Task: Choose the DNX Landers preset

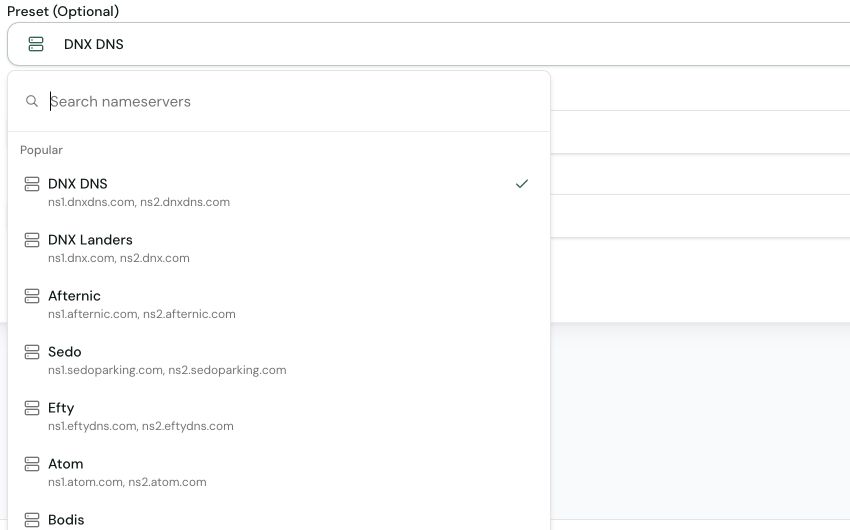Action: 279,248
